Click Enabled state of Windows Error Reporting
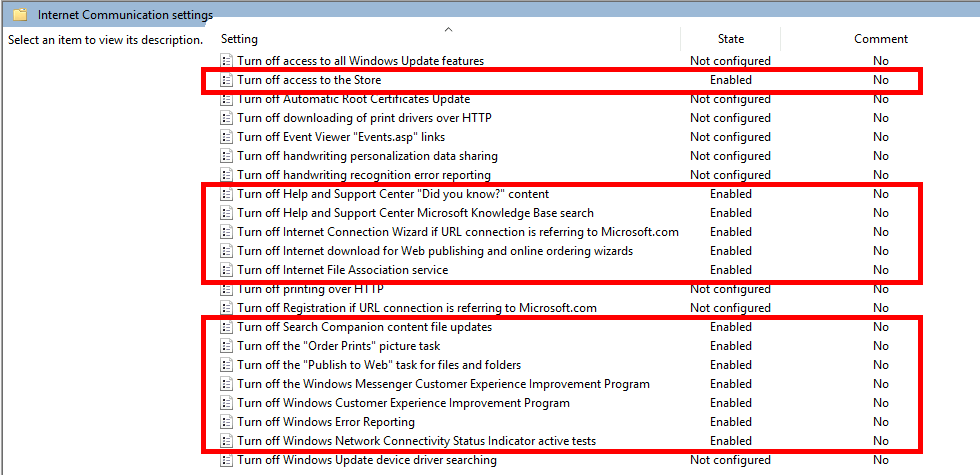 tap(731, 422)
